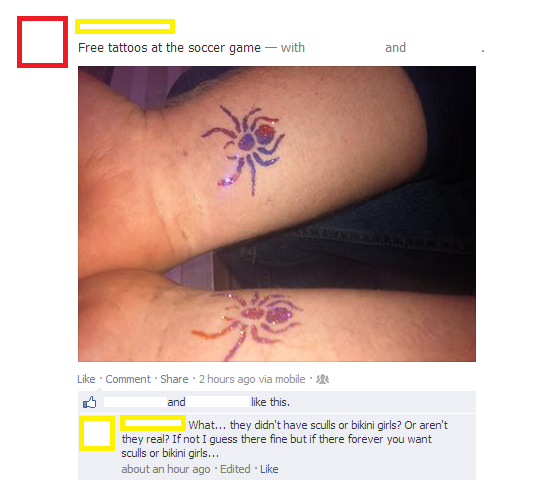This screenshot has height=486, width=552.
Task: Click the Edited link on the comment
Action: (x=235, y=469)
